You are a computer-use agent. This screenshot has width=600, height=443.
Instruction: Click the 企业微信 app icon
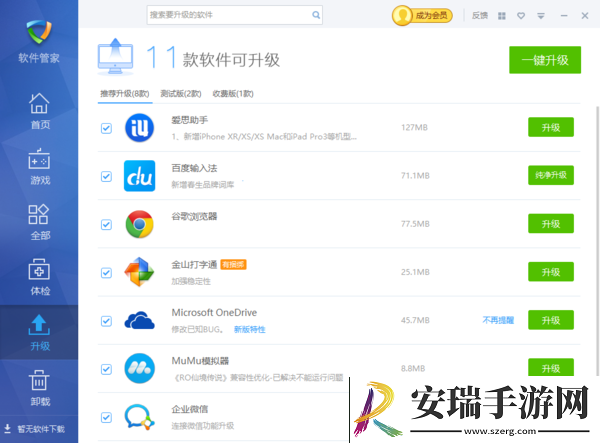(139, 417)
